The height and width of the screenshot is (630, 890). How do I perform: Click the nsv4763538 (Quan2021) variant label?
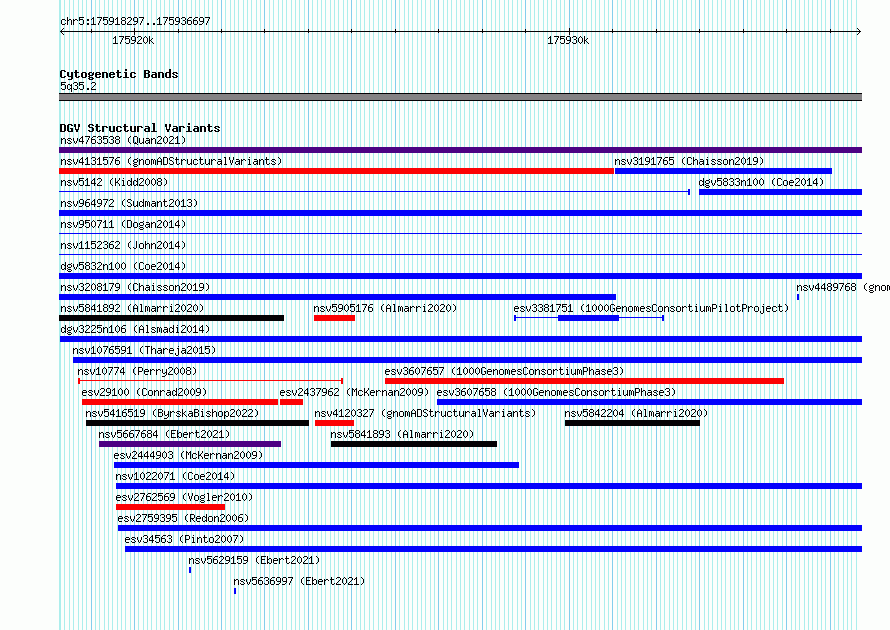pos(123,140)
